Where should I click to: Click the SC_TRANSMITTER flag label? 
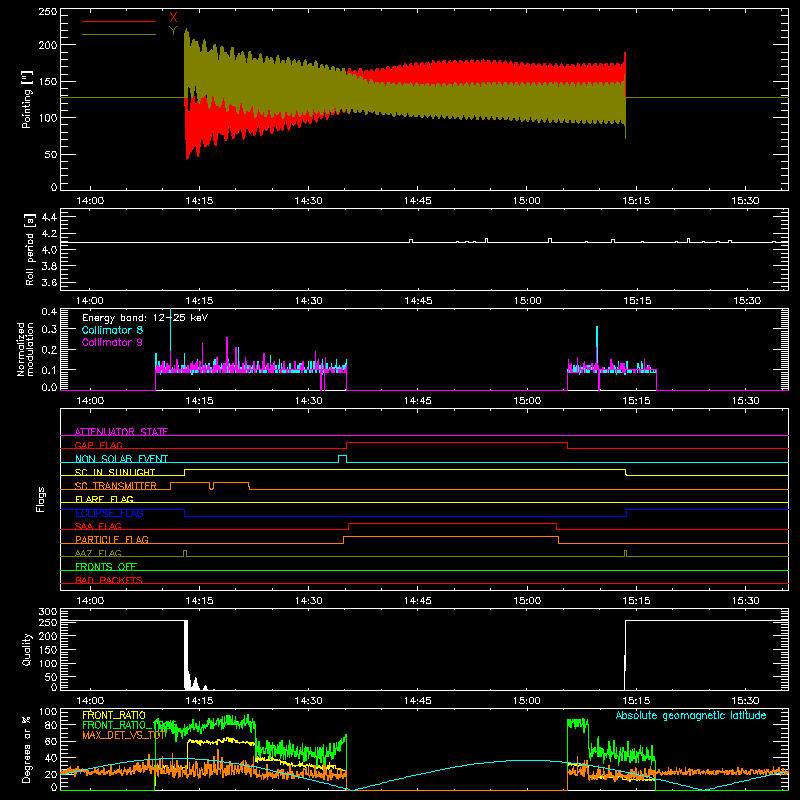(x=116, y=486)
